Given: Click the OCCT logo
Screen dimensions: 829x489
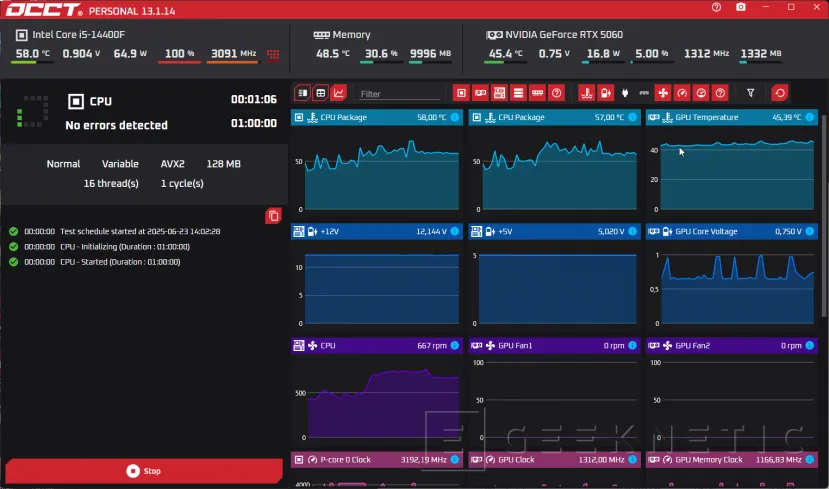Looking at the screenshot, I should (x=40, y=9).
